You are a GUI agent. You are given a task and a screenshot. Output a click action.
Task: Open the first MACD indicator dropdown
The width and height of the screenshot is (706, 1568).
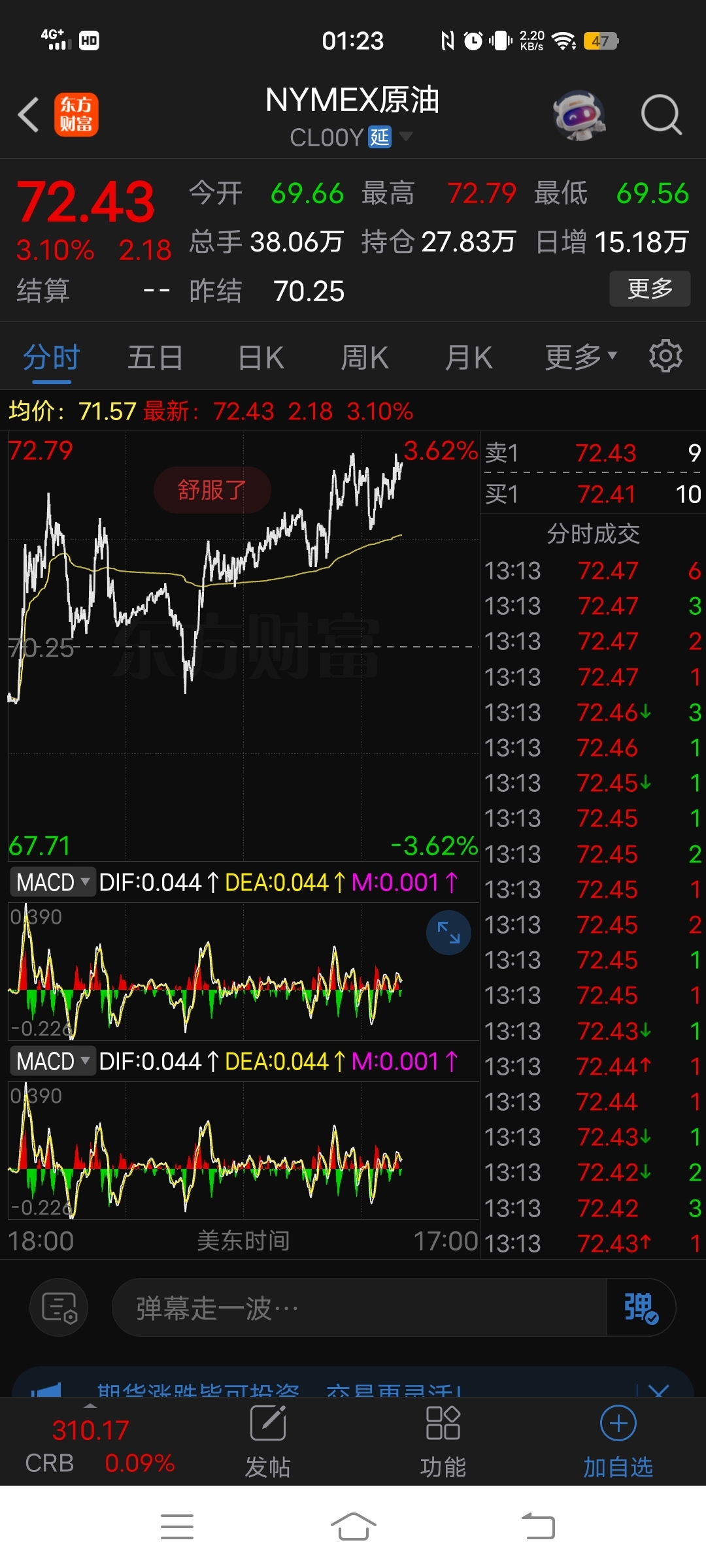click(52, 882)
